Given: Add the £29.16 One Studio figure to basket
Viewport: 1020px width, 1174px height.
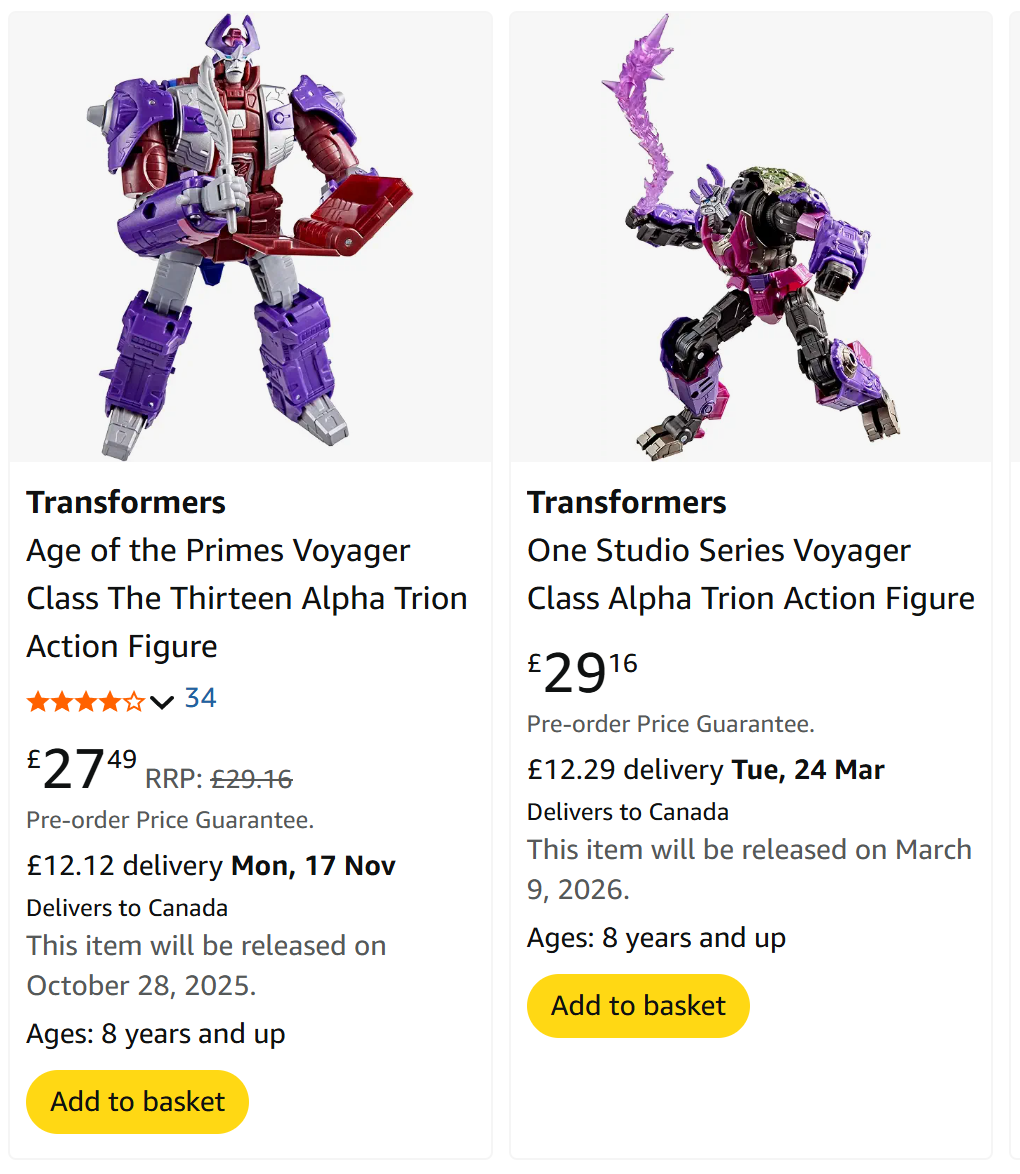Looking at the screenshot, I should (638, 1005).
